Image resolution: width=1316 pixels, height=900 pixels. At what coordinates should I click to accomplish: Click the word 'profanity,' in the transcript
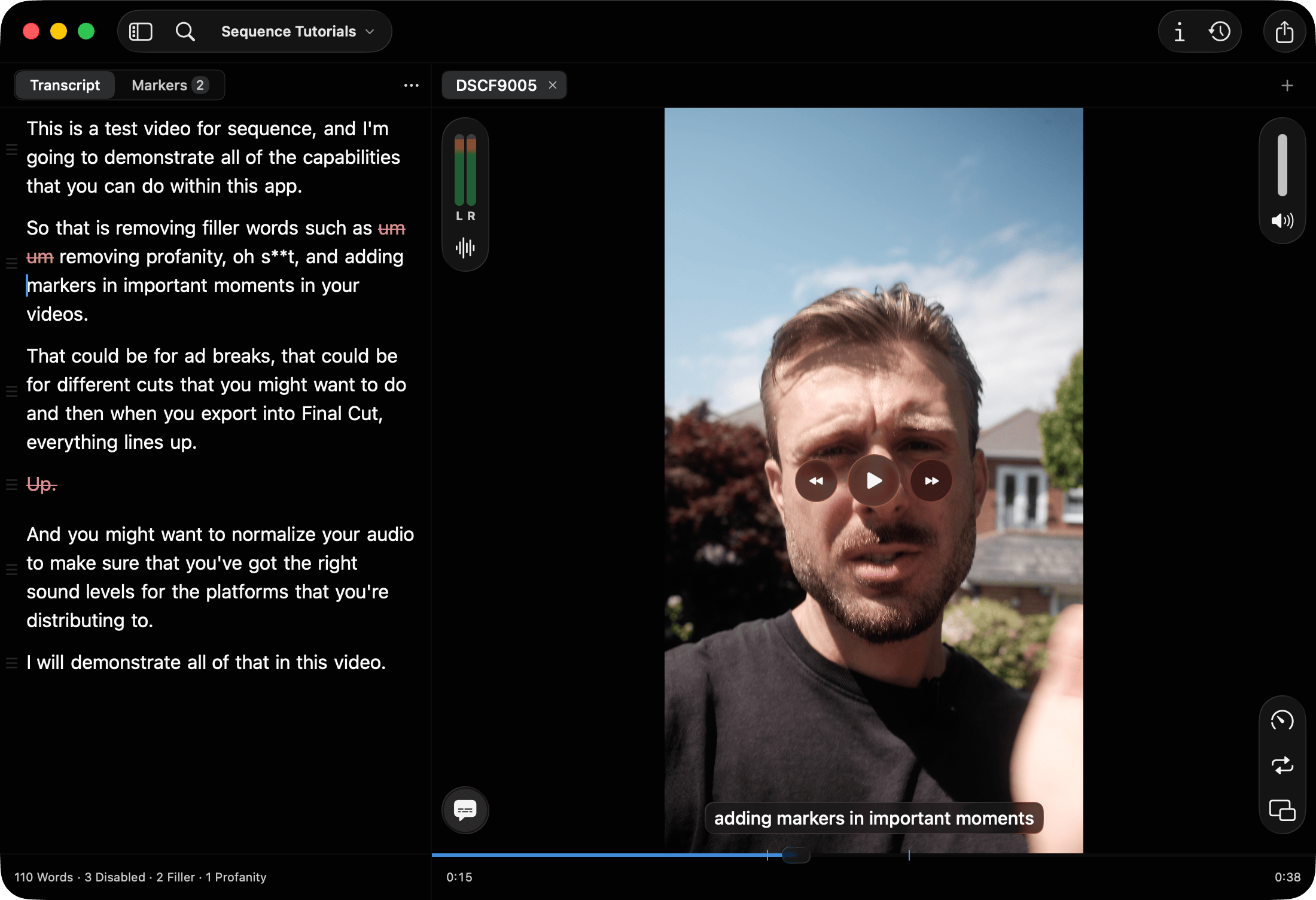186,257
